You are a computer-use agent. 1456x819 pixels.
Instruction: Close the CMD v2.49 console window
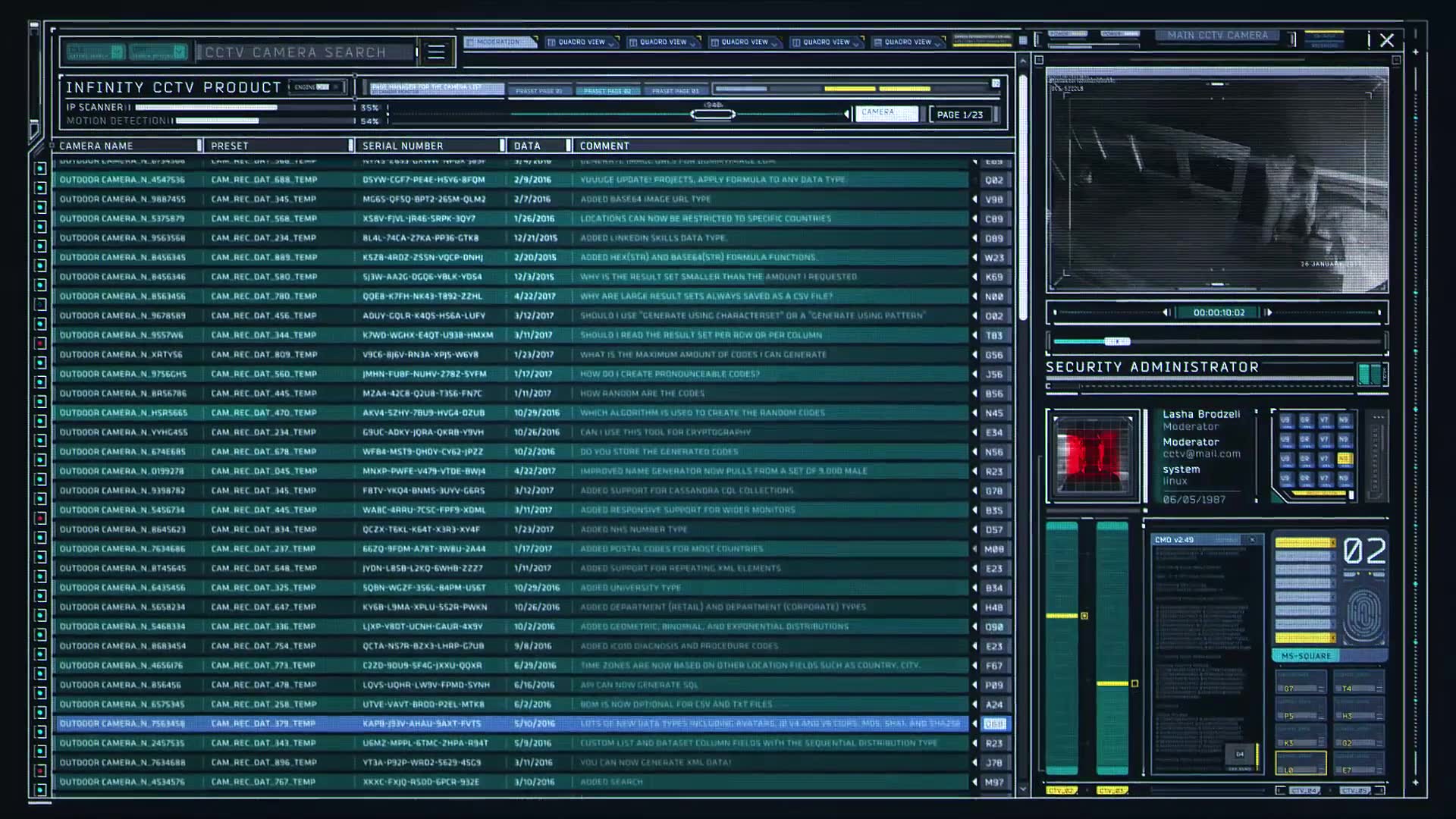(1253, 540)
